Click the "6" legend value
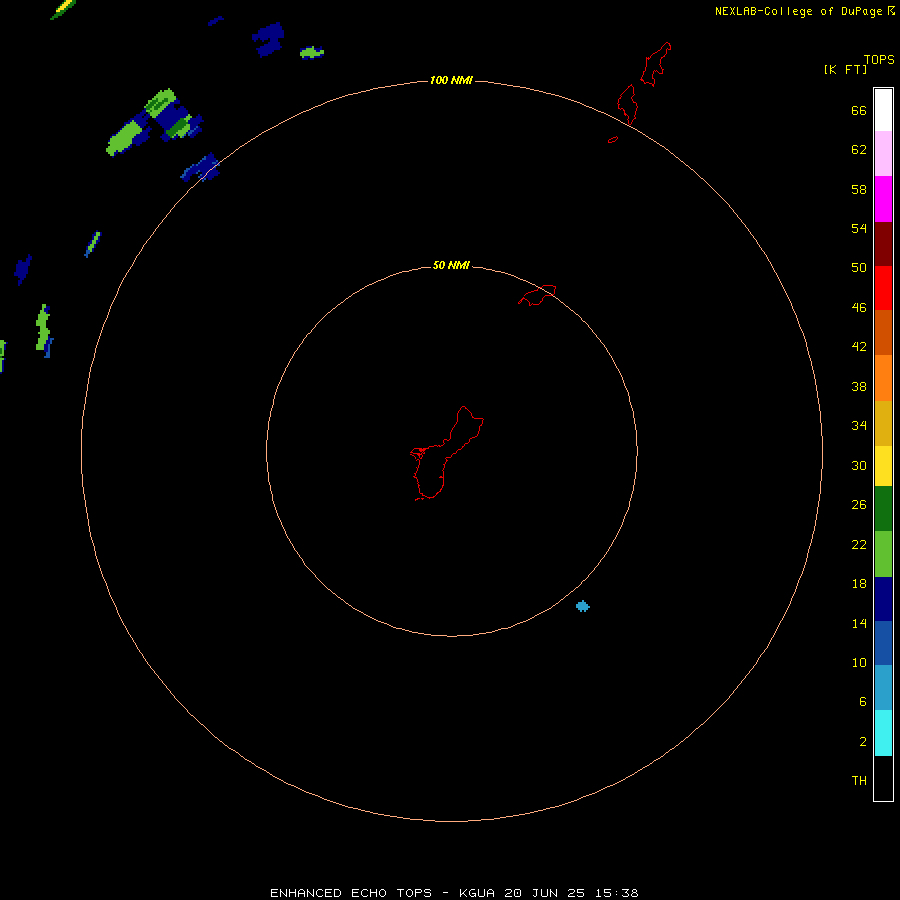The width and height of the screenshot is (900, 900). [863, 701]
